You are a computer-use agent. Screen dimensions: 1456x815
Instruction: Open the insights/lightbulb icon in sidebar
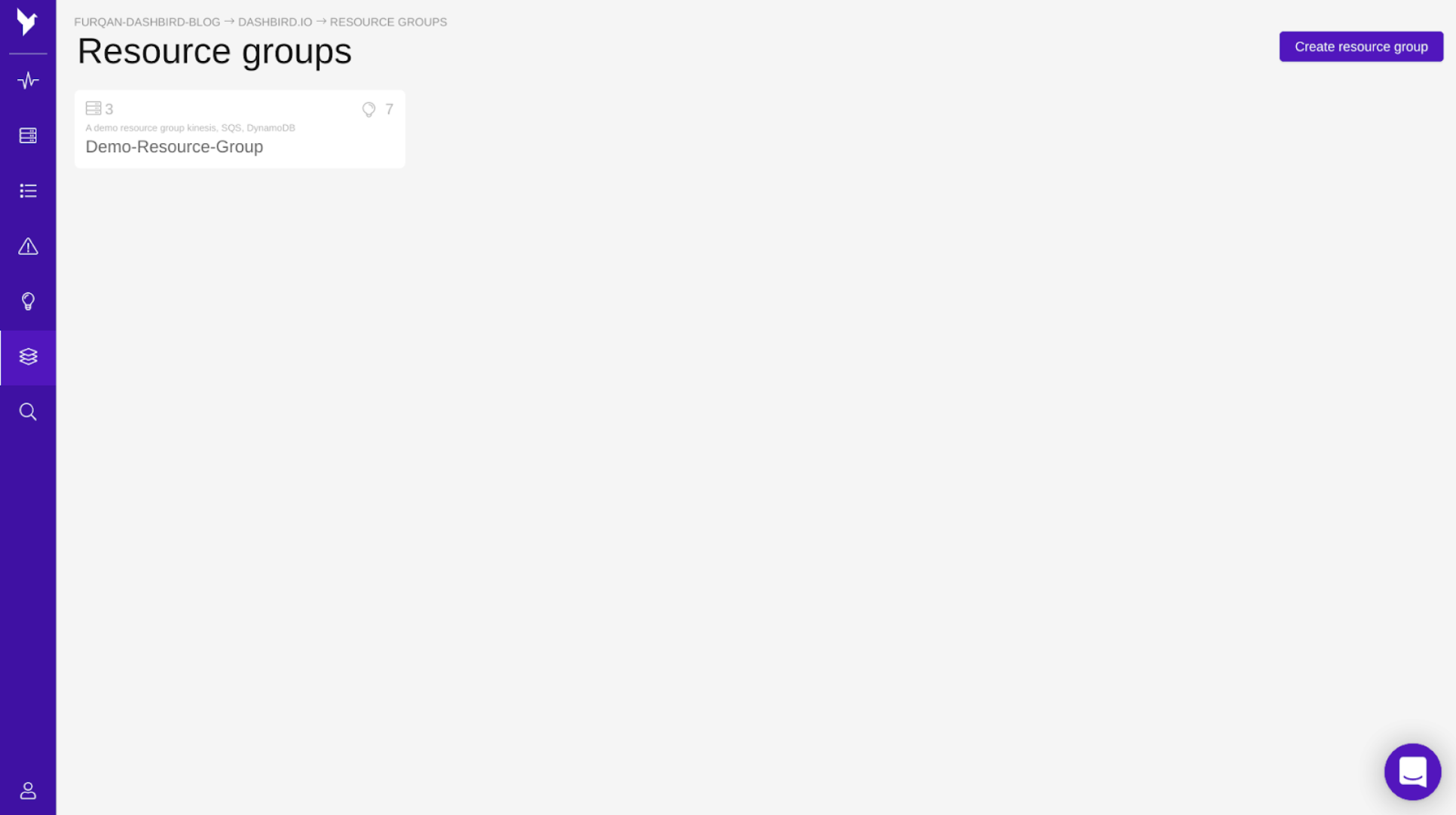coord(28,301)
